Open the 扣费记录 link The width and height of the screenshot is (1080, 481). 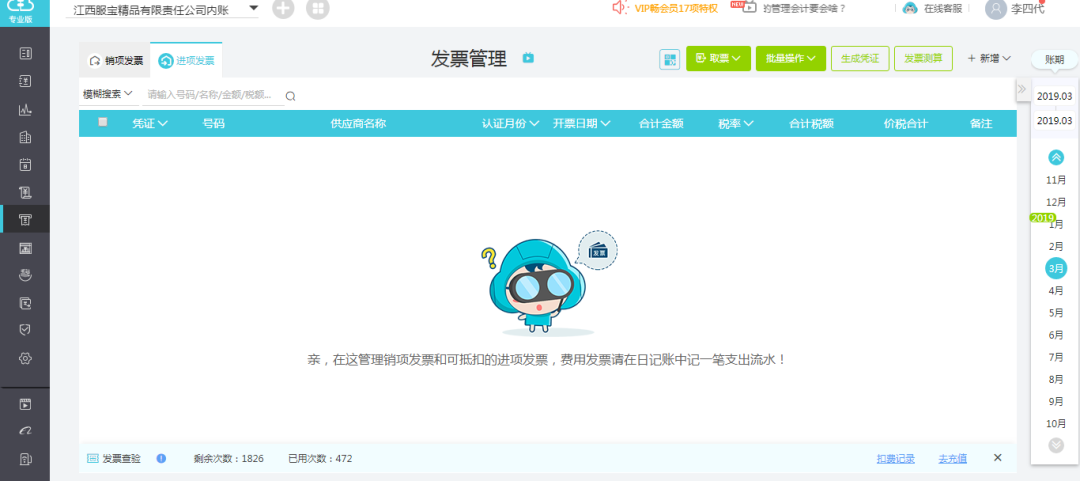point(895,458)
